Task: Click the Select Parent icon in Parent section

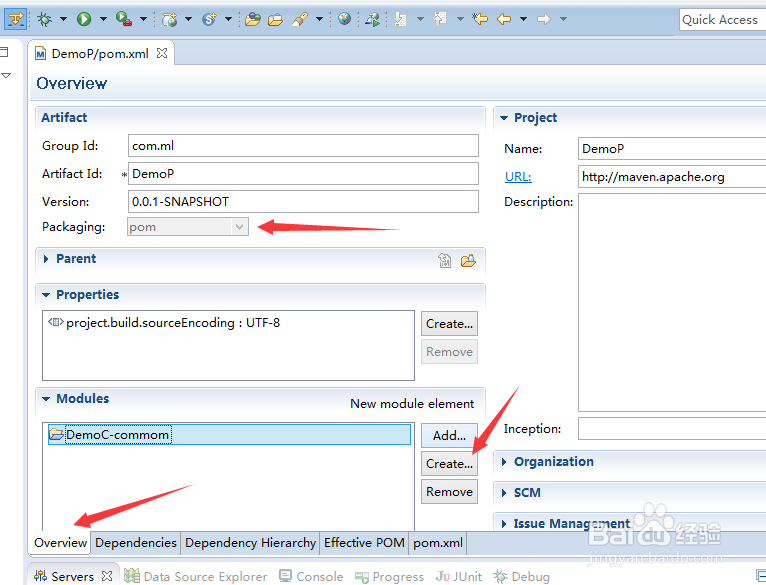Action: pyautogui.click(x=445, y=260)
